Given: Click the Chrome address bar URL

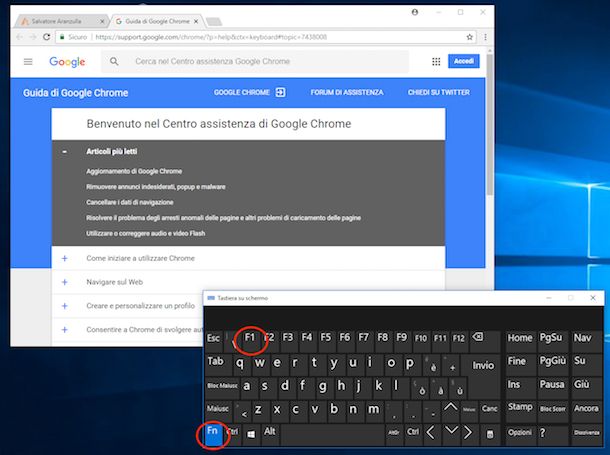Looking at the screenshot, I should click(x=211, y=37).
